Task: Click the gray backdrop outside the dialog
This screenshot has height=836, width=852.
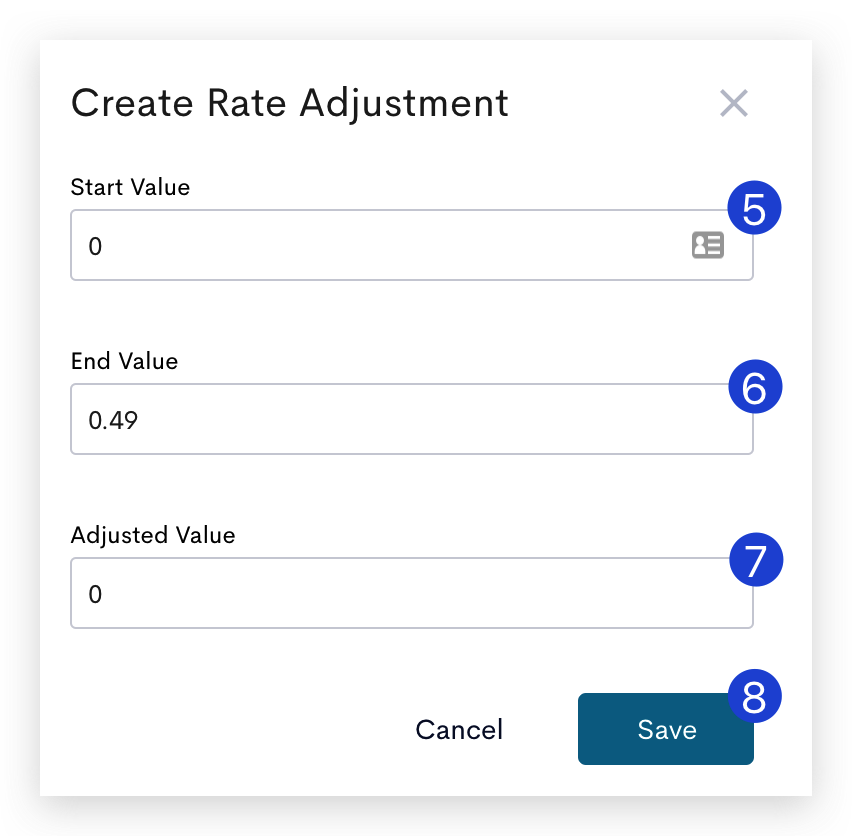Action: coord(19,418)
